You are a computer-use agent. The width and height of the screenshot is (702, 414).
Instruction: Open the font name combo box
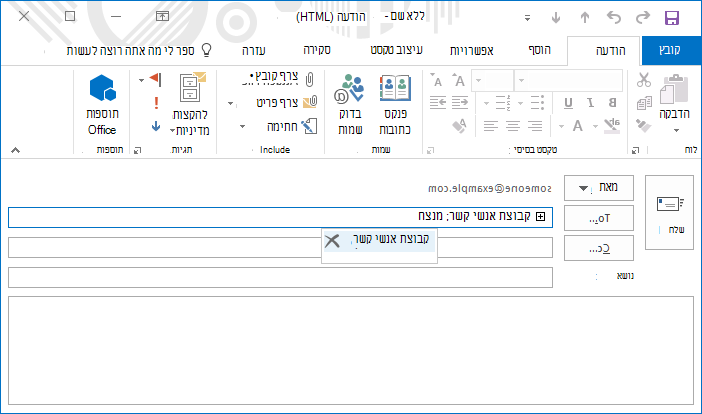pyautogui.click(x=569, y=81)
